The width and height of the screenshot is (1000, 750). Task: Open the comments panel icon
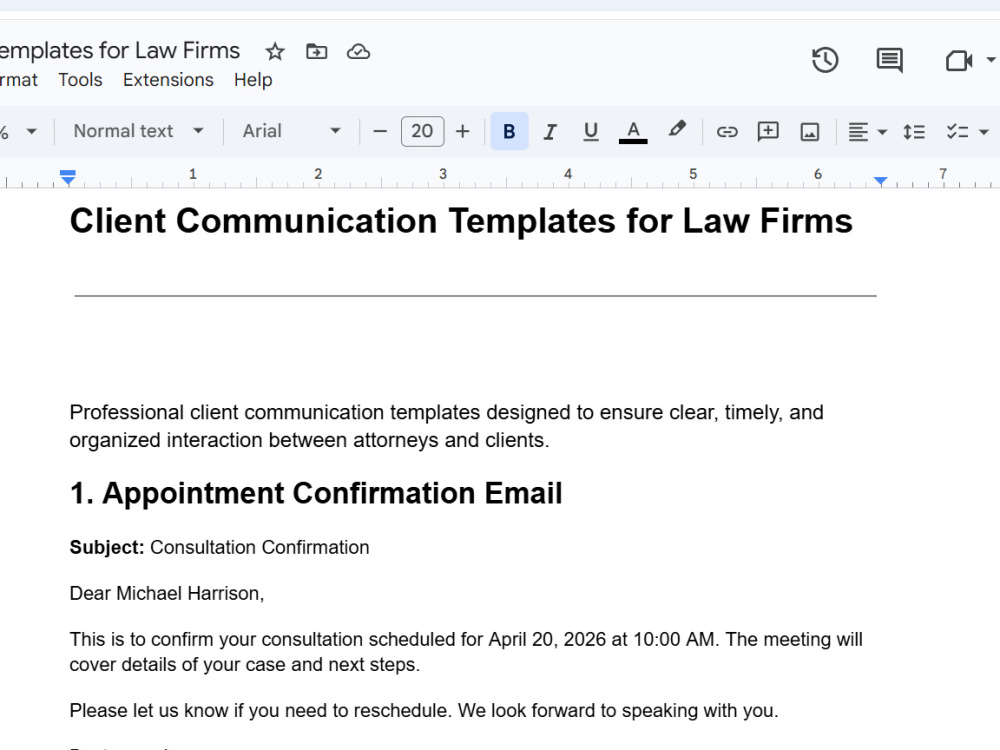tap(889, 60)
